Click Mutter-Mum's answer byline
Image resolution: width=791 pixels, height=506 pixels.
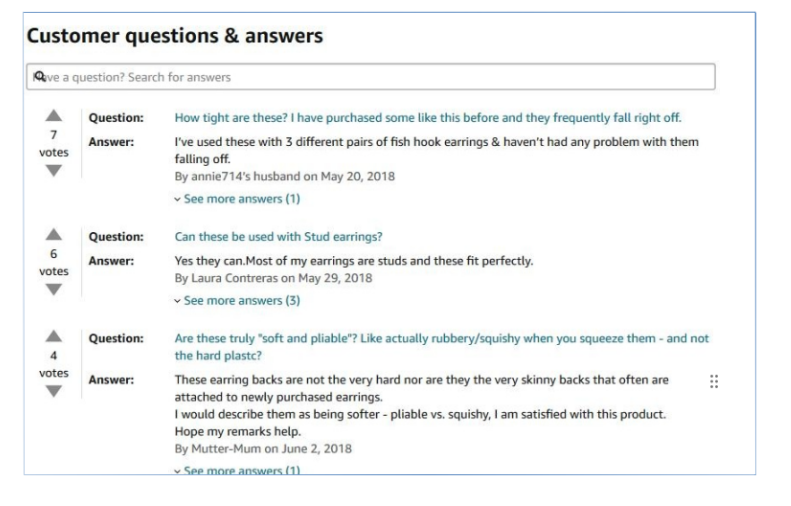coord(262,448)
